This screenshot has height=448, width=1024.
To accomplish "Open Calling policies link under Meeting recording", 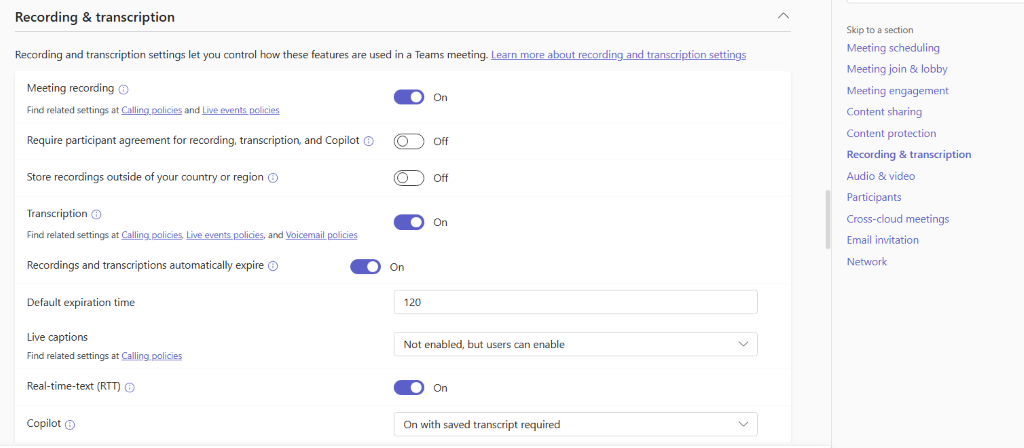I will 152,110.
